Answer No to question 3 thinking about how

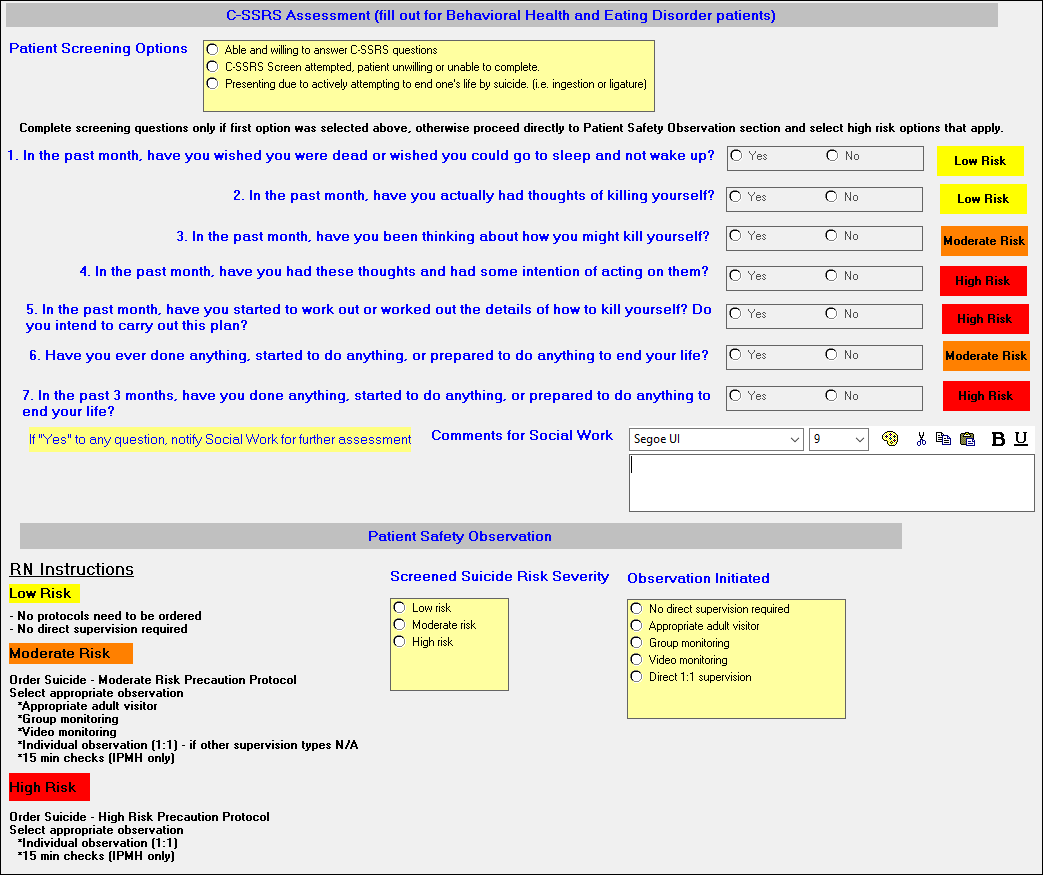click(831, 236)
